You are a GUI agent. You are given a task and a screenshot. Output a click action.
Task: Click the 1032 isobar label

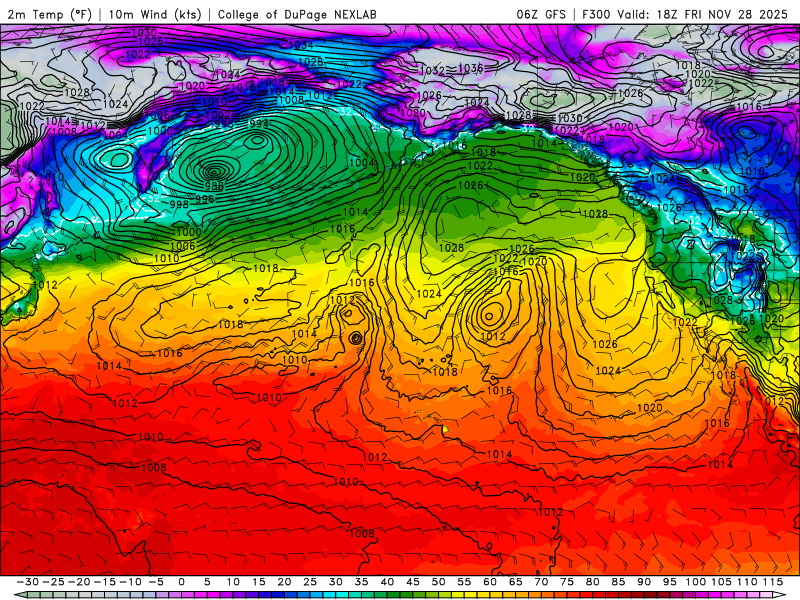(432, 71)
